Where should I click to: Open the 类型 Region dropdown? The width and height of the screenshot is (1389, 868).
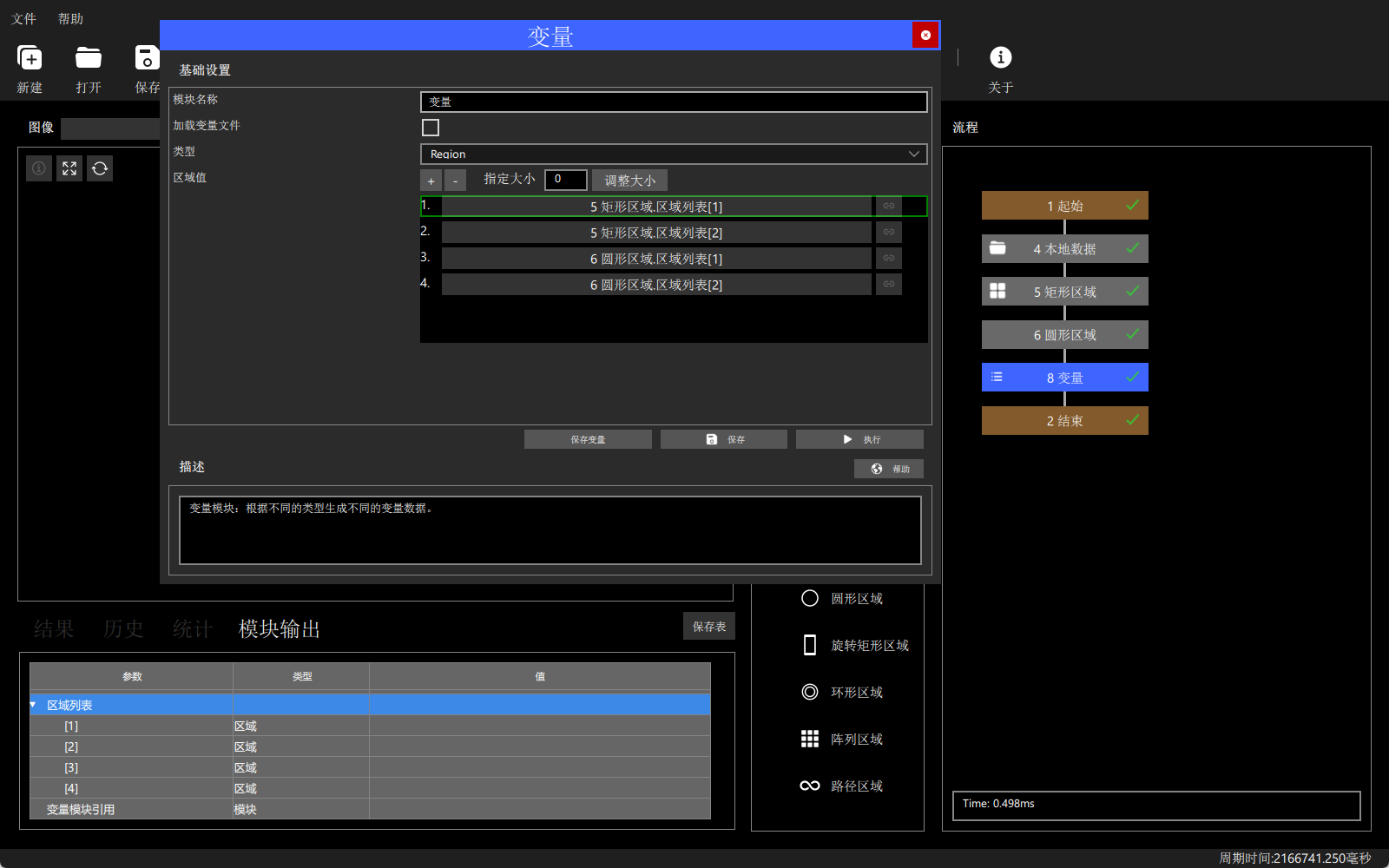674,154
